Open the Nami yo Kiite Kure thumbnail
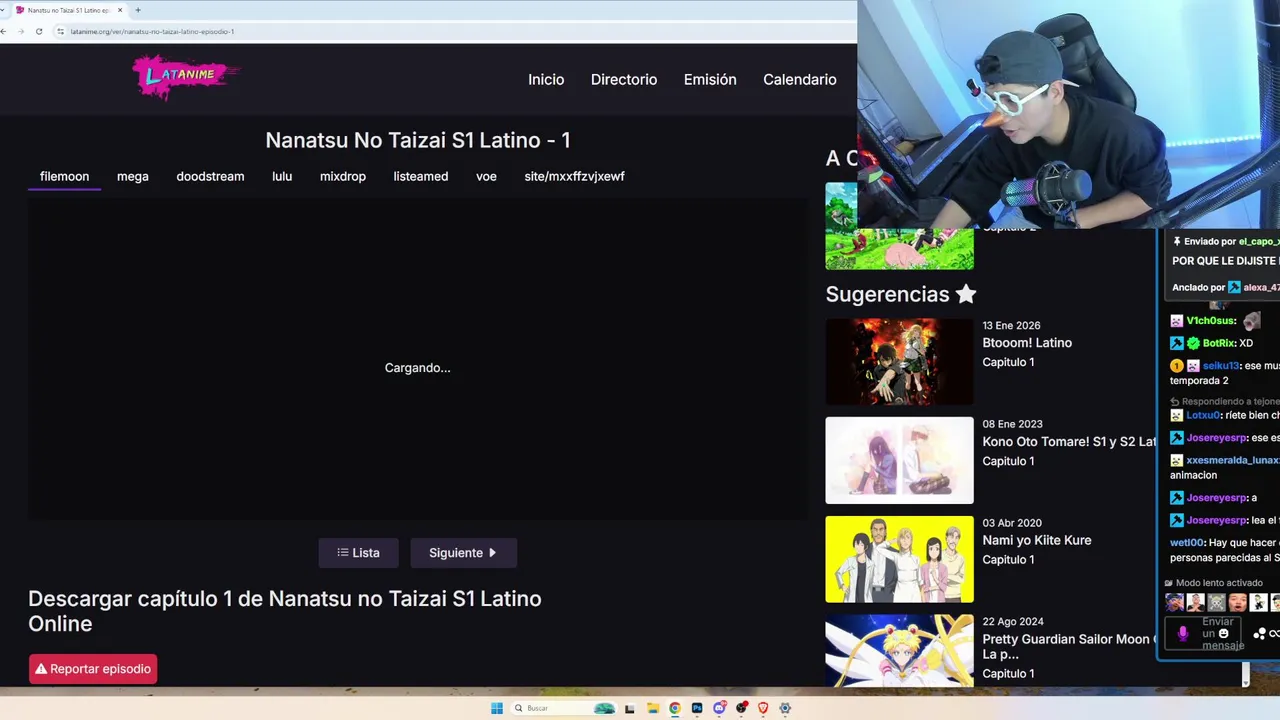Viewport: 1280px width, 720px height. click(899, 559)
